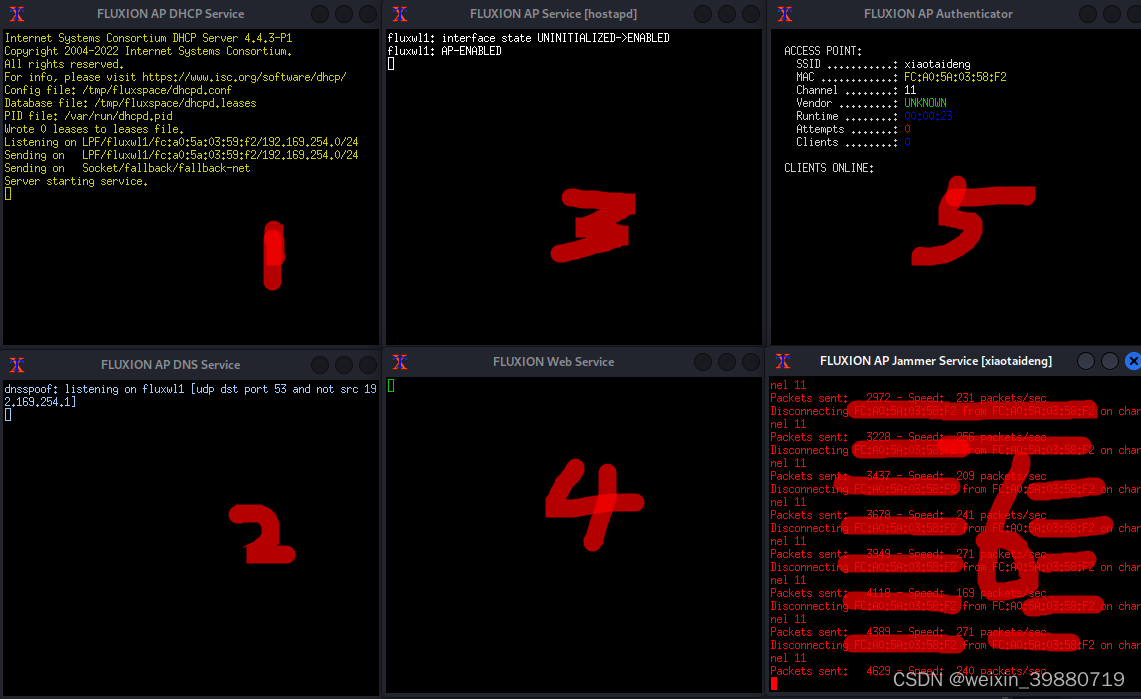
Task: Click the green cursor in Web Service terminal
Action: 391,386
